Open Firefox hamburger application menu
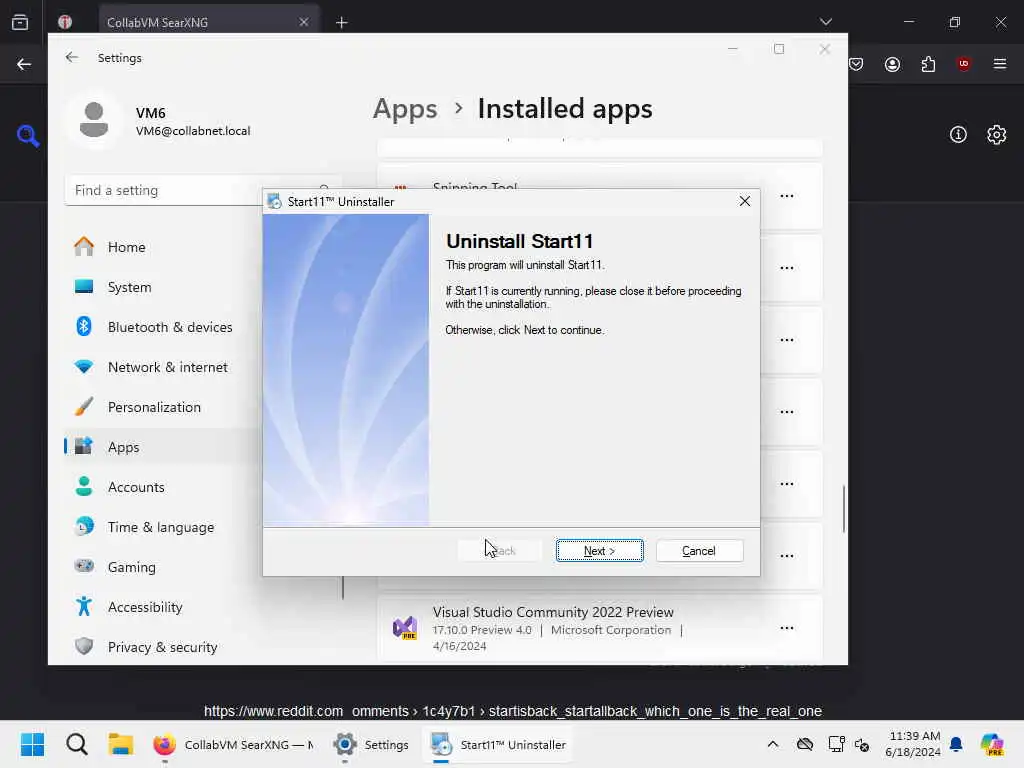Screen dimensions: 1024x768 pyautogui.click(x=1000, y=64)
